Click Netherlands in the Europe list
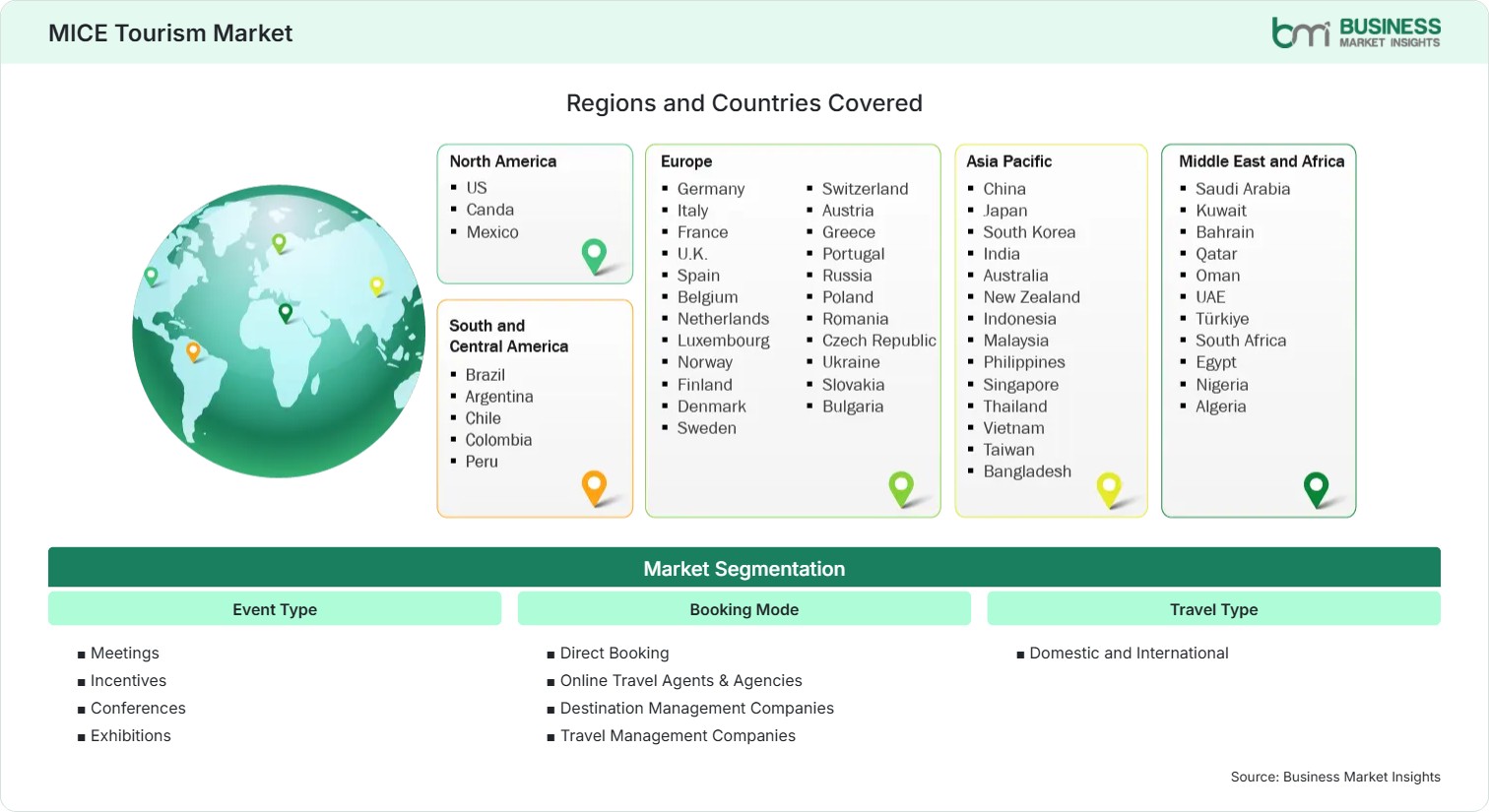1489x812 pixels. (724, 319)
